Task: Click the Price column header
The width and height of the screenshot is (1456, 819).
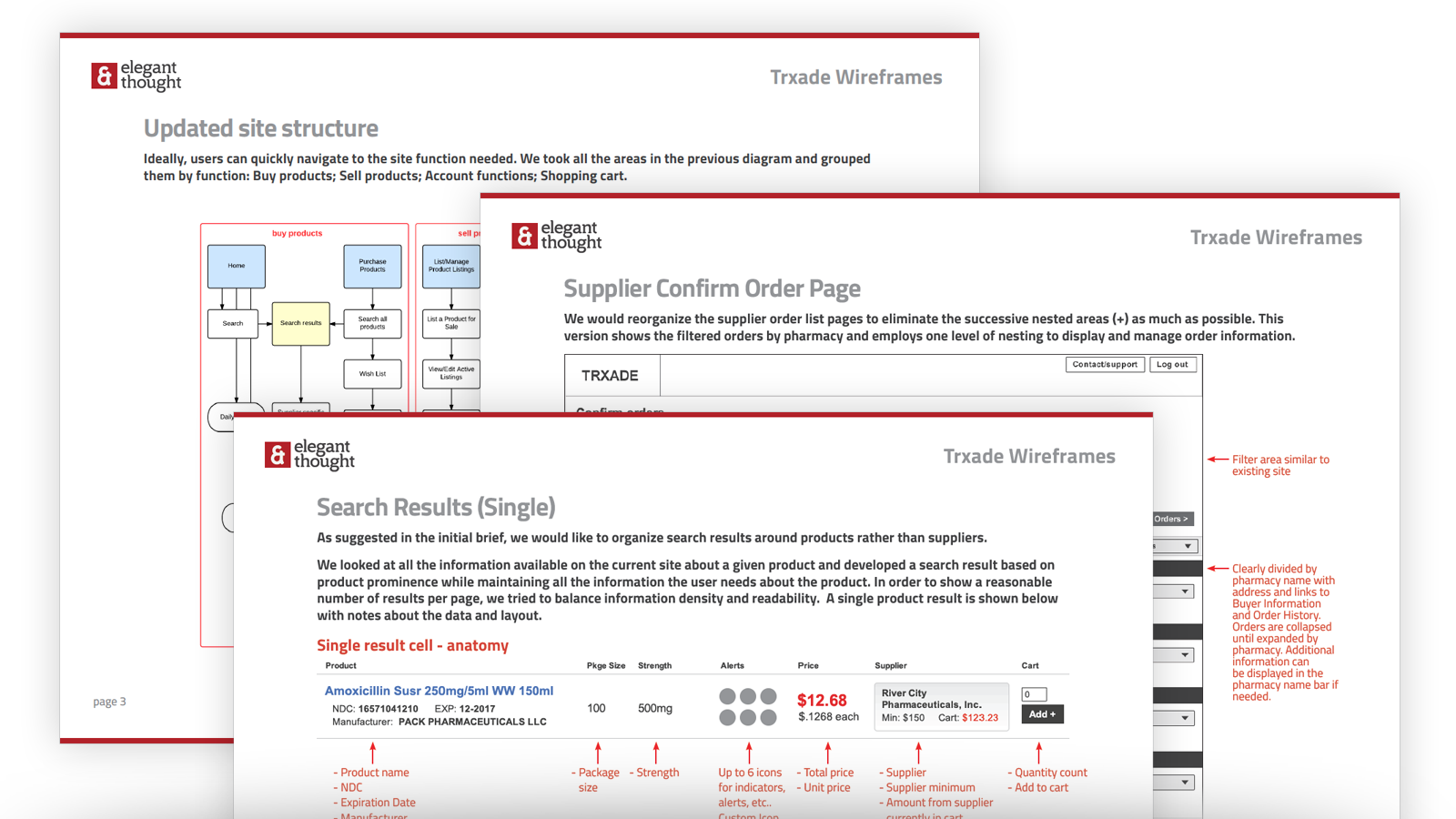Action: [x=808, y=666]
